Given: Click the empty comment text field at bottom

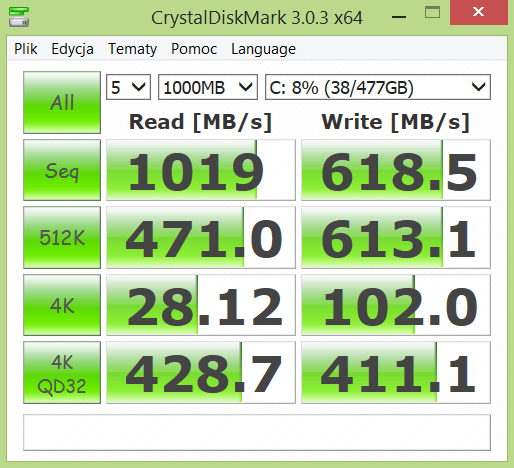Looking at the screenshot, I should (257, 432).
